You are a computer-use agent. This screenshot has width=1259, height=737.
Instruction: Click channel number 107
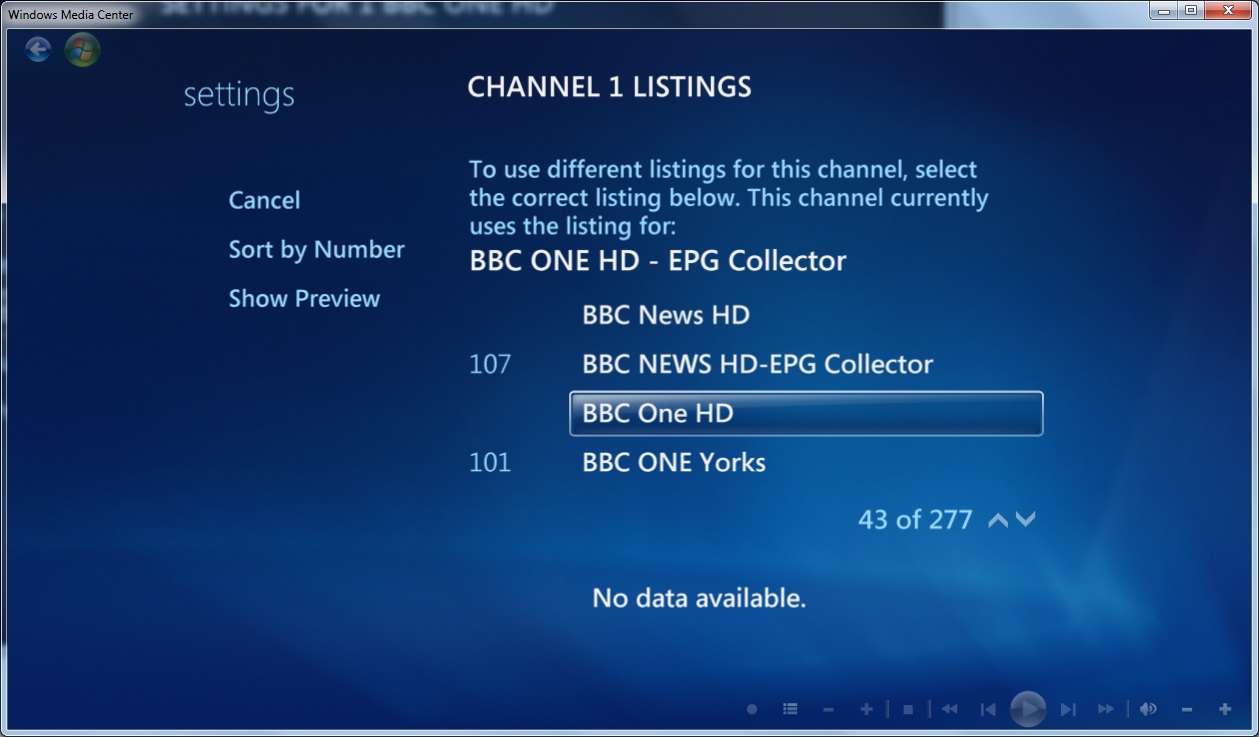tap(490, 364)
